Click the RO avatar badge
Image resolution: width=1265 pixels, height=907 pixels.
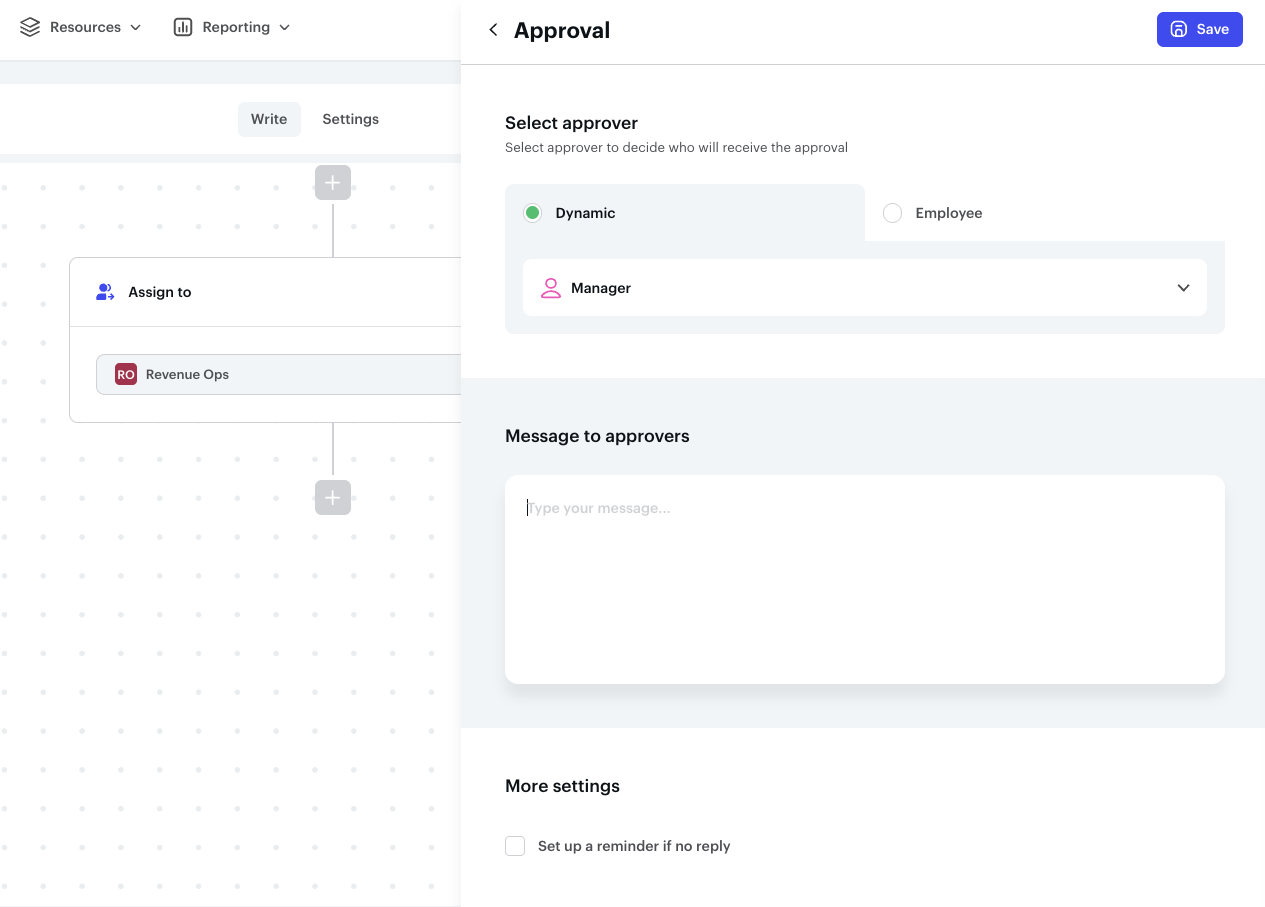[126, 374]
